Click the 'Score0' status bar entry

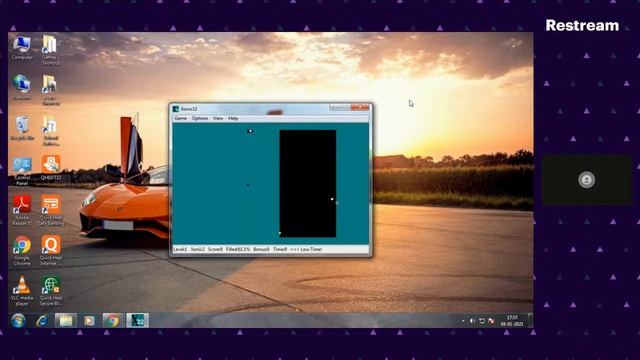(216, 249)
